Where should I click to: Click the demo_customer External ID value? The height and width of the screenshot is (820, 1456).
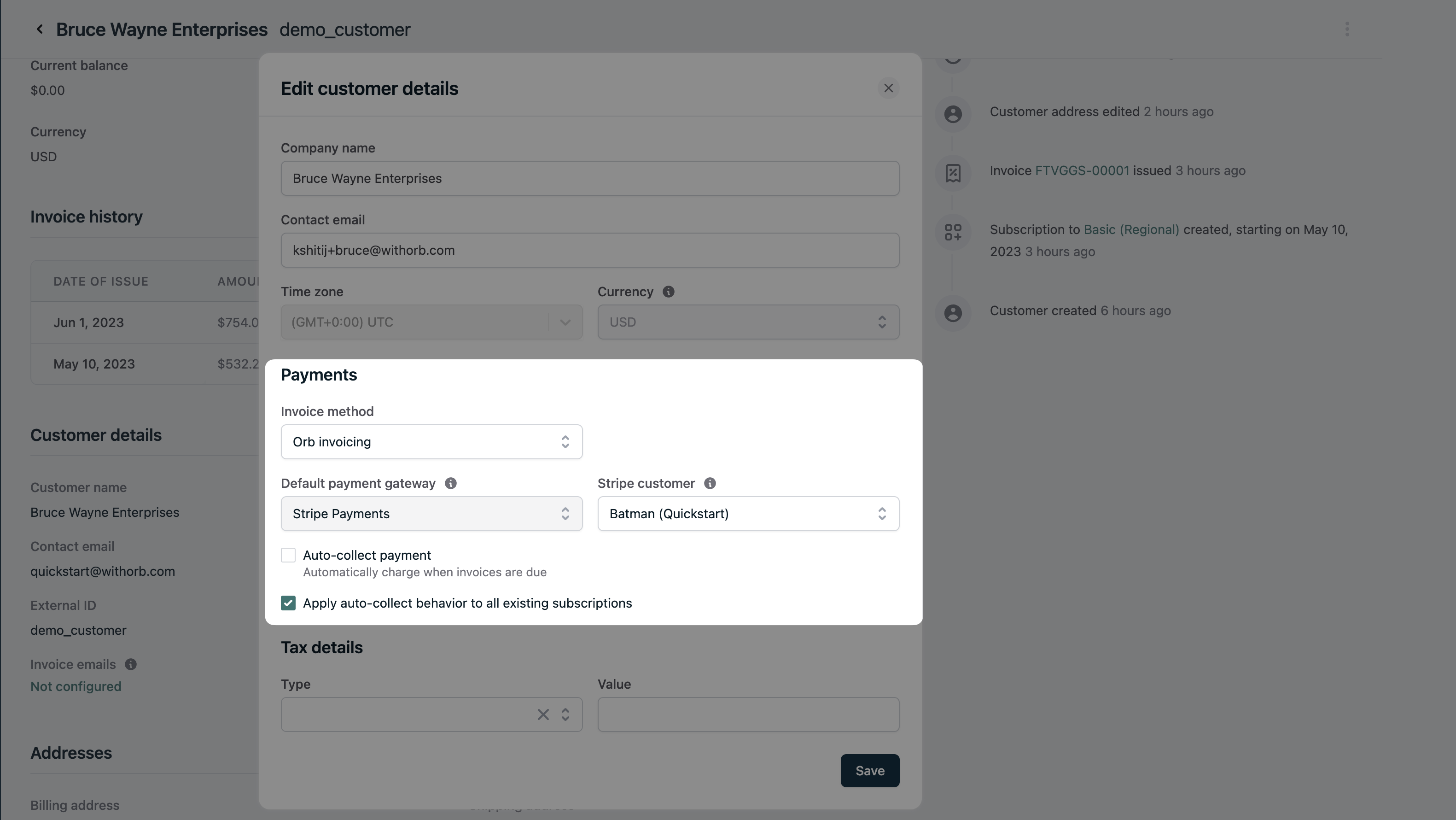[x=78, y=631]
